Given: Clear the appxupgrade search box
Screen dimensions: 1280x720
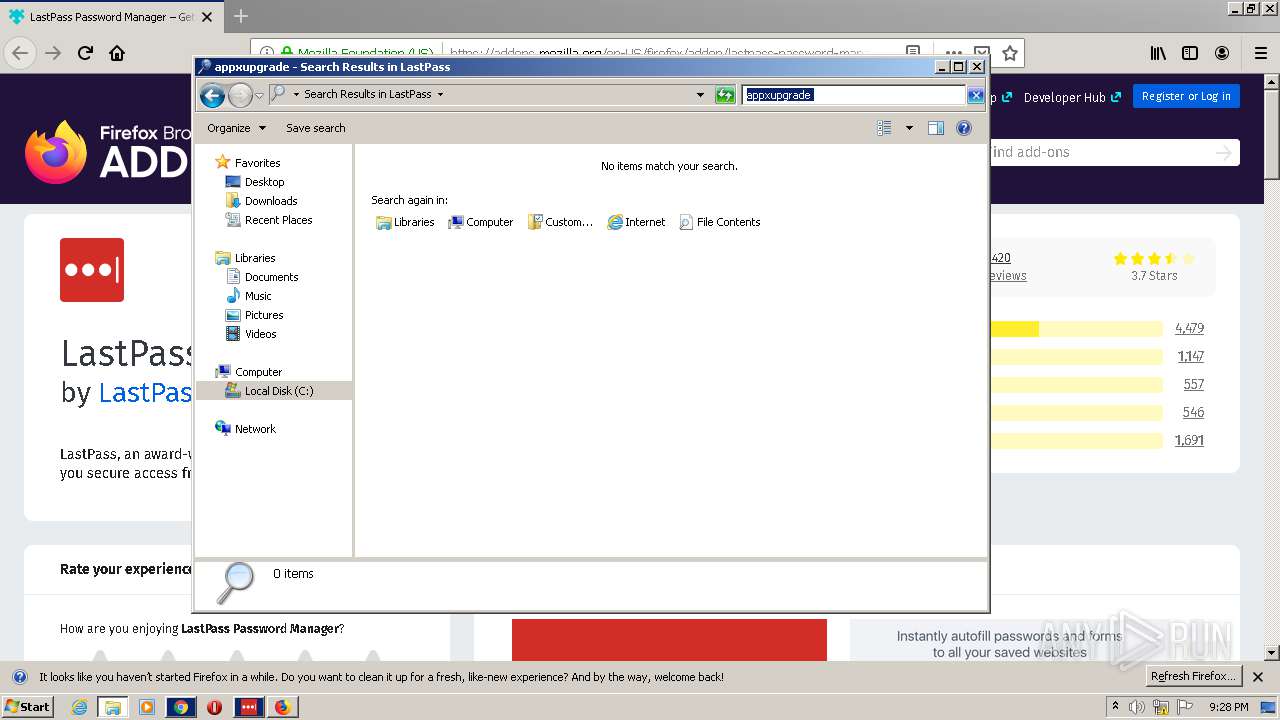Looking at the screenshot, I should (x=975, y=95).
